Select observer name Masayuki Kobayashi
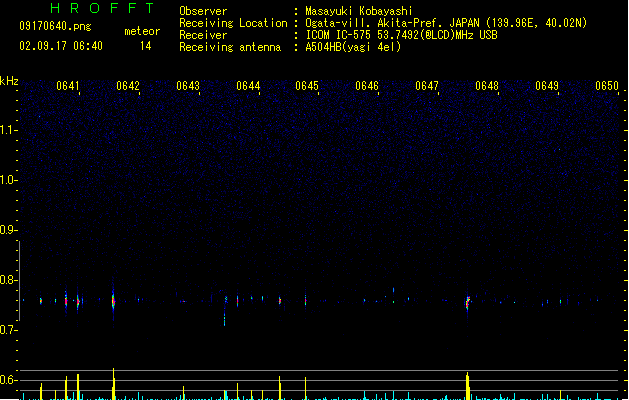 pyautogui.click(x=359, y=11)
